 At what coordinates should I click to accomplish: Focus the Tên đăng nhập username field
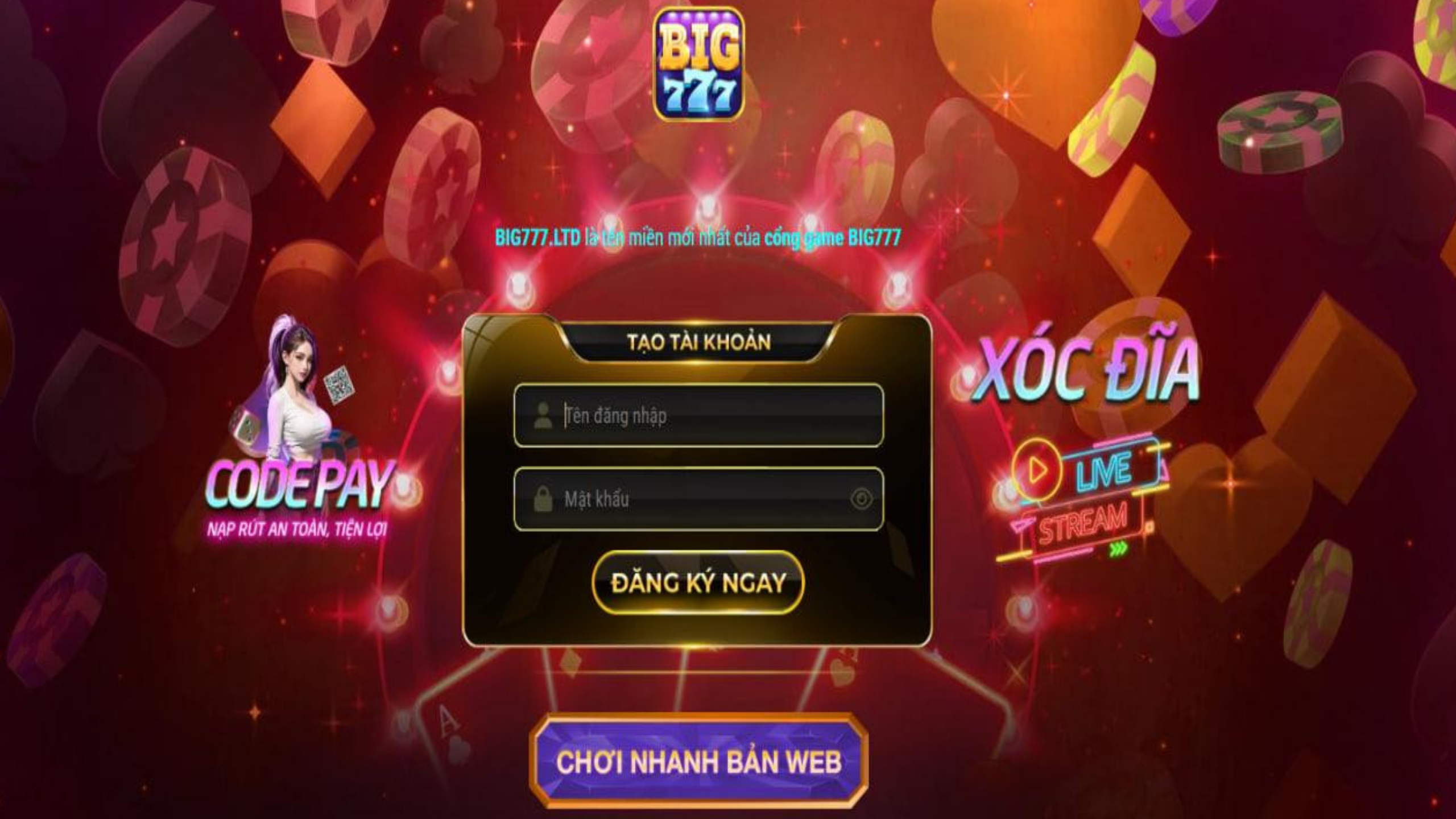pos(698,416)
